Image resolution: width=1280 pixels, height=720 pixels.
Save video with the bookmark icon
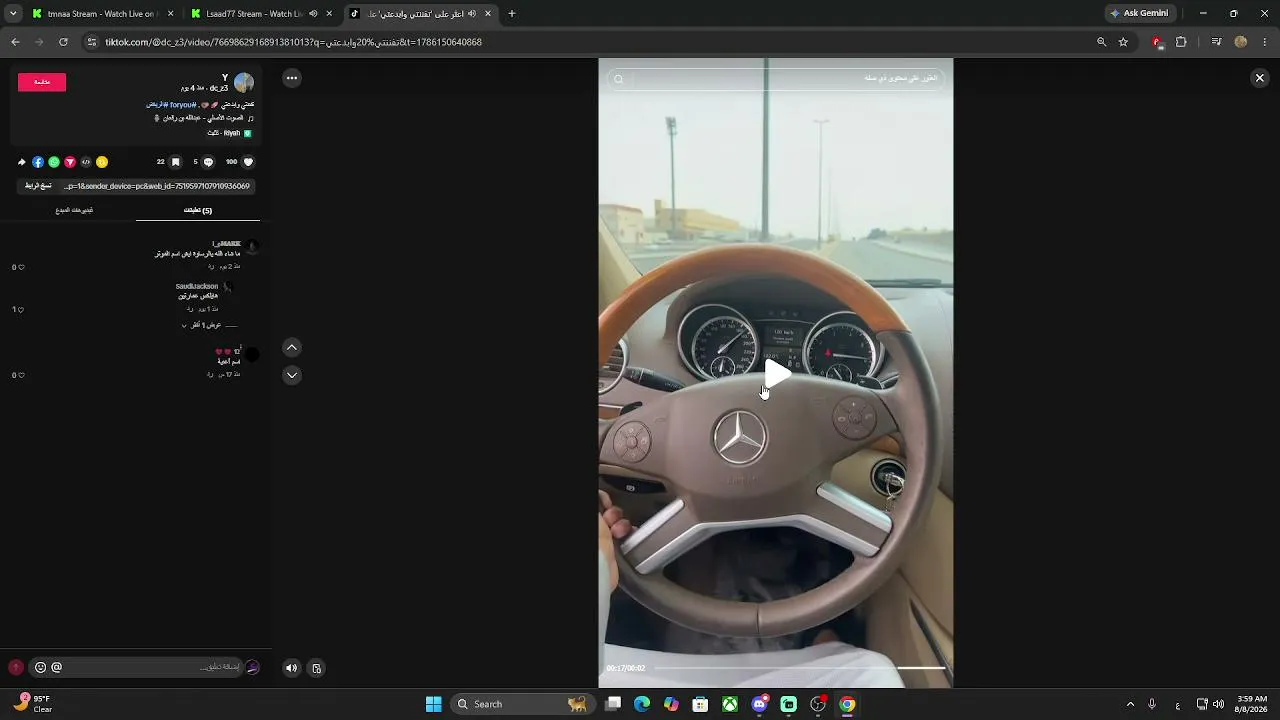tap(175, 162)
